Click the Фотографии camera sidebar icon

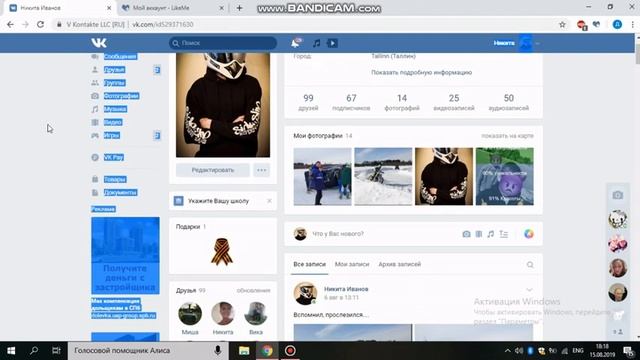pyautogui.click(x=95, y=96)
